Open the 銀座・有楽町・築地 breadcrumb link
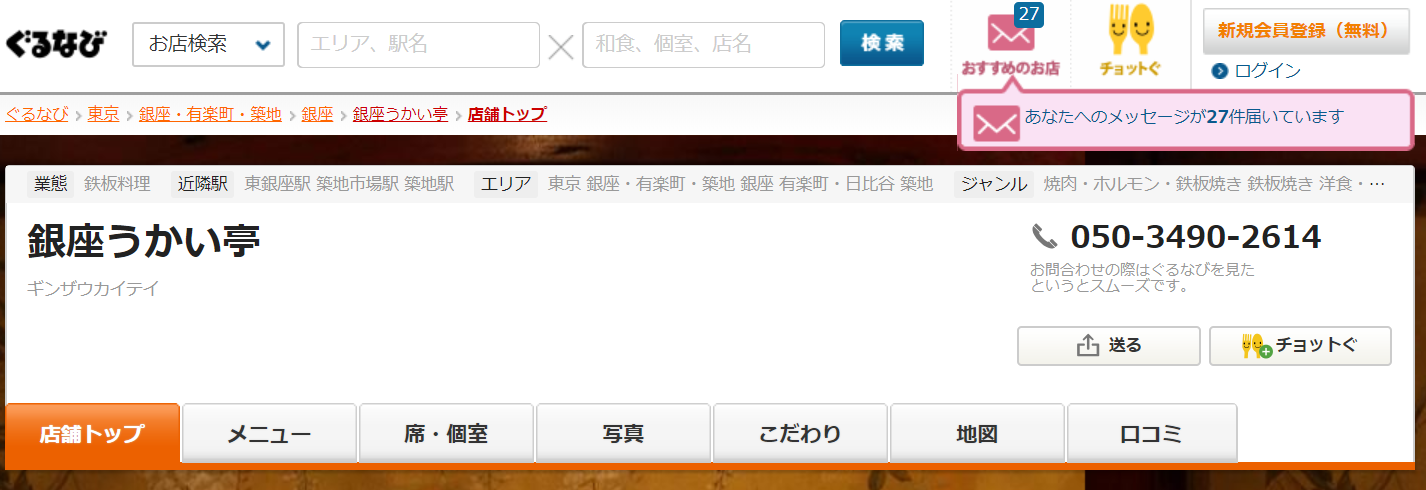 (x=210, y=114)
